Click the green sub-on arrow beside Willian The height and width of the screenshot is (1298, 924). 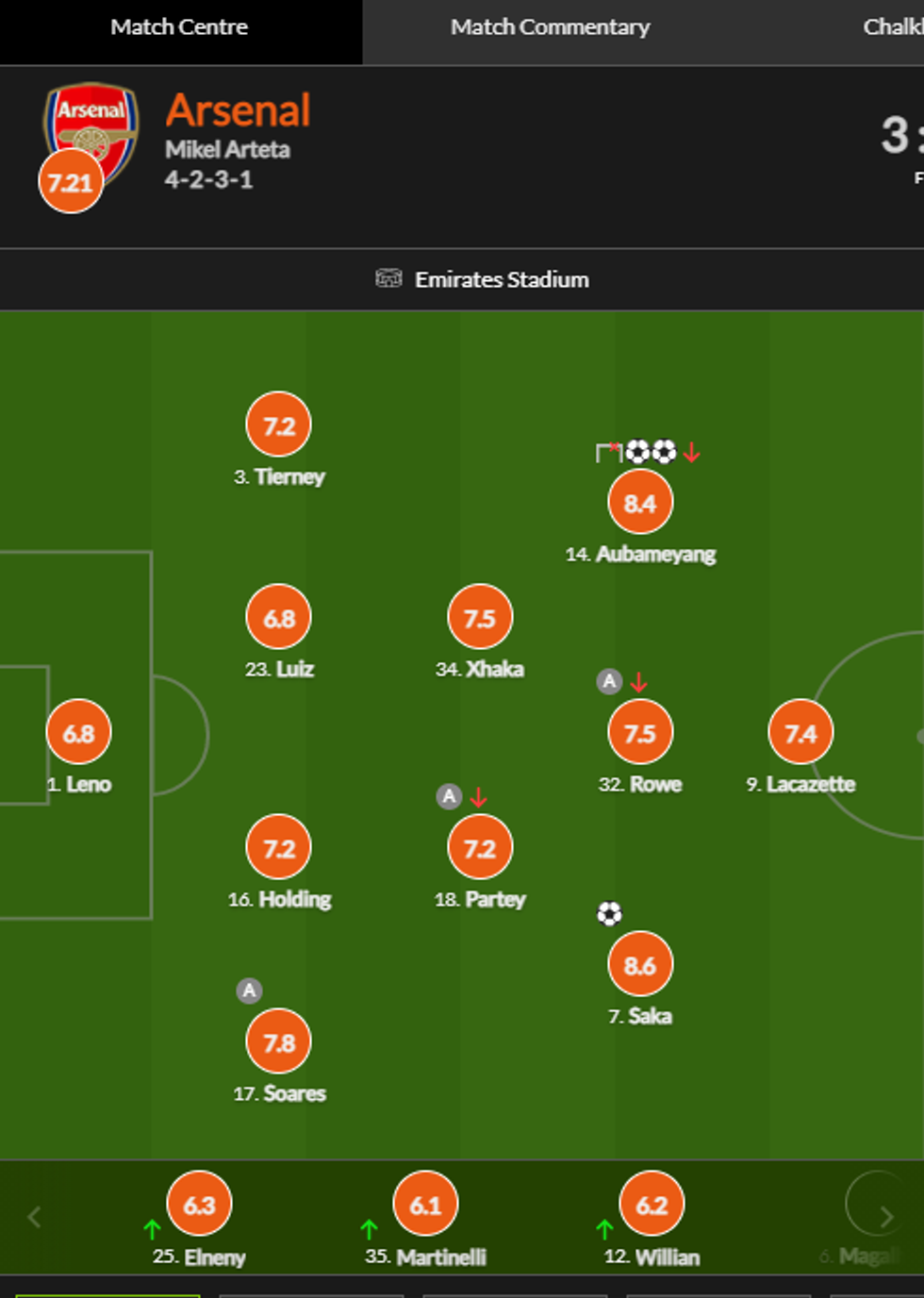(604, 1228)
